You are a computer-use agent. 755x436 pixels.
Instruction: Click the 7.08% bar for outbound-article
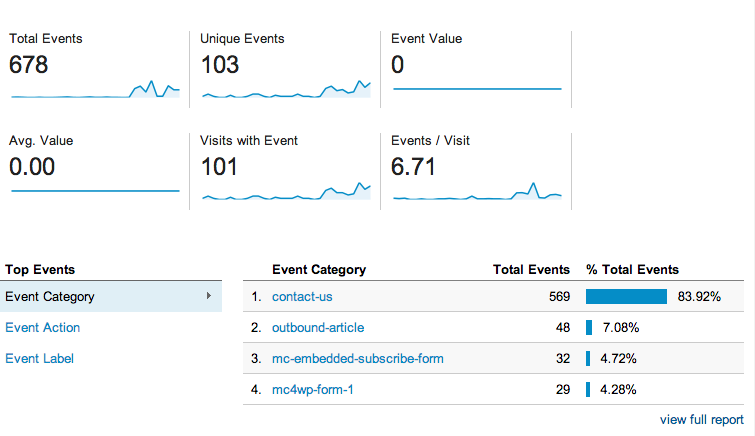589,328
